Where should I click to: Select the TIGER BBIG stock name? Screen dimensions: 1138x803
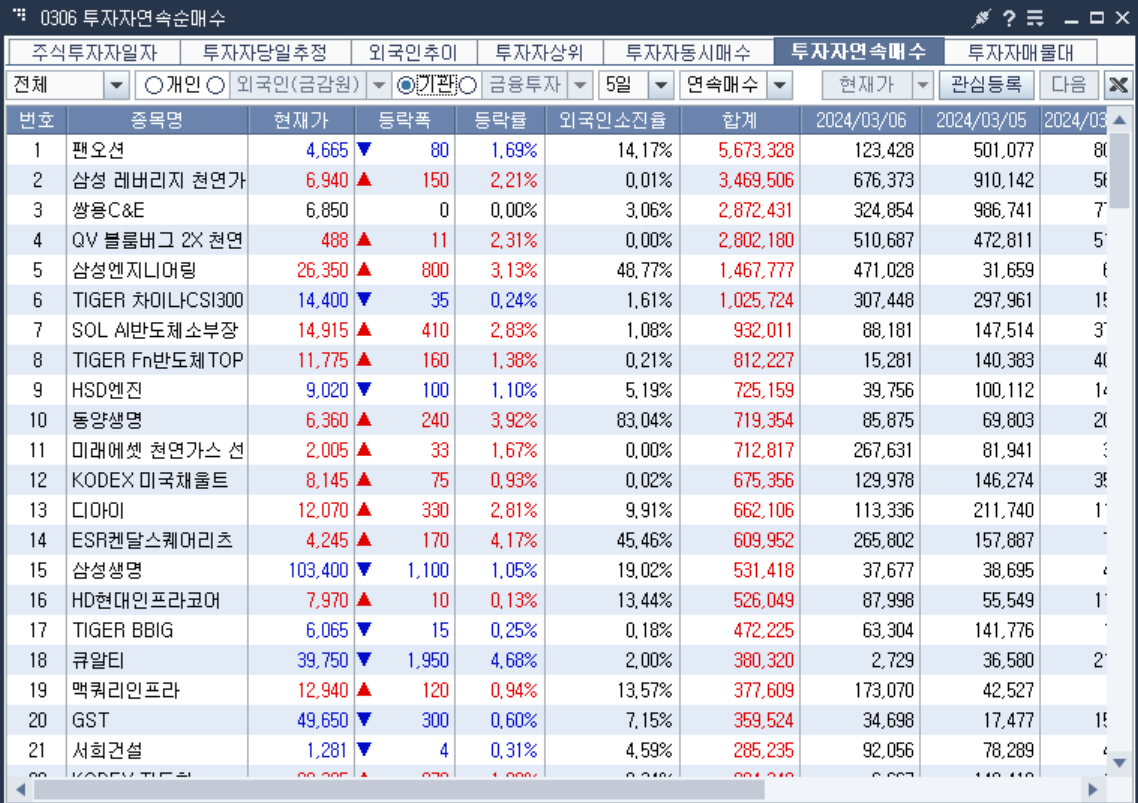click(x=123, y=630)
